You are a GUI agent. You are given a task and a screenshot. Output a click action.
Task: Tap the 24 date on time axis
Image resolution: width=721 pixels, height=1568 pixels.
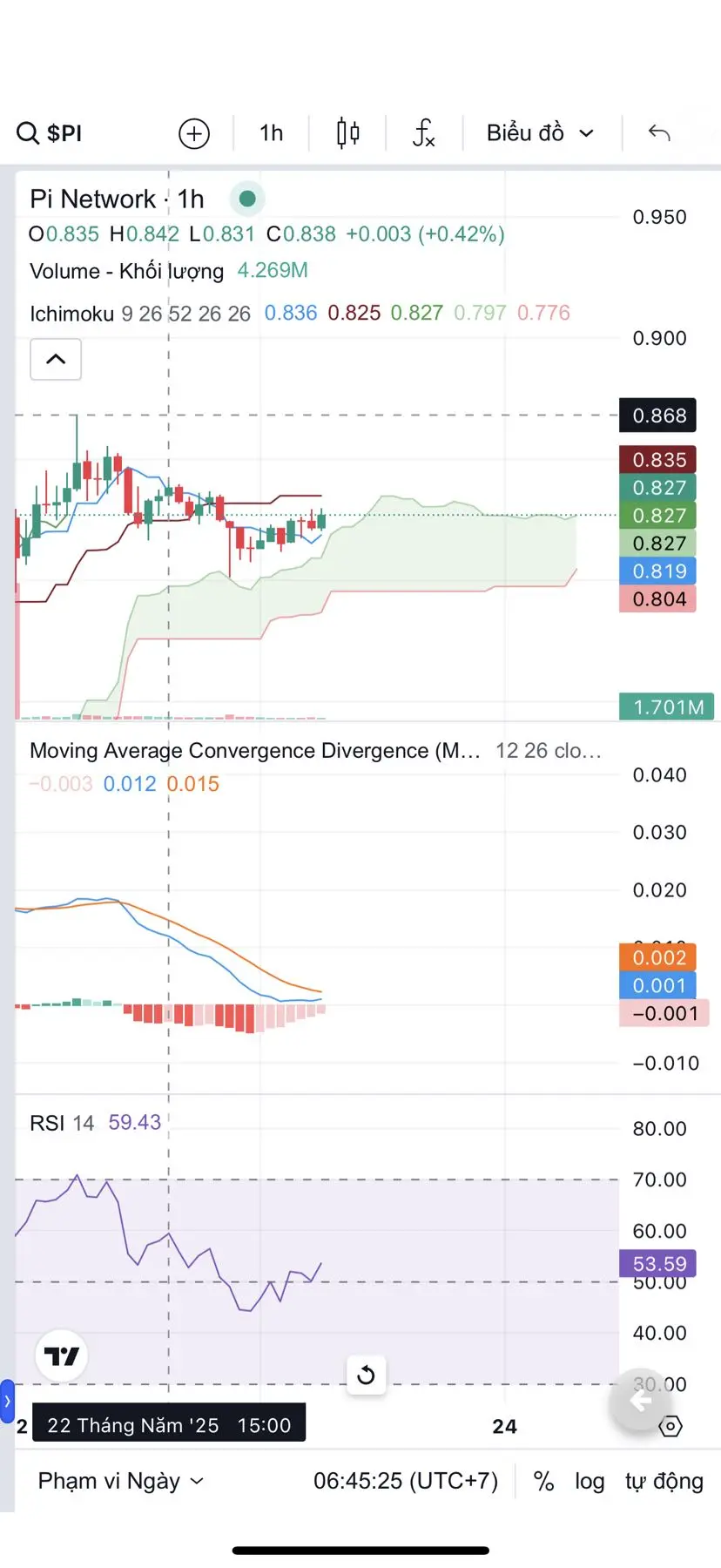tap(505, 1426)
